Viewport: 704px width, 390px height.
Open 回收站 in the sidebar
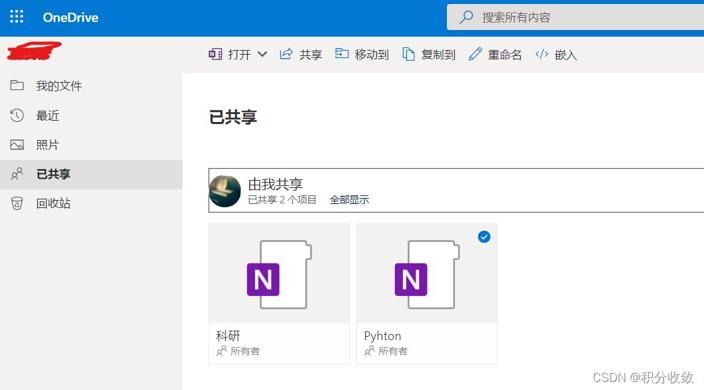[x=91, y=203]
